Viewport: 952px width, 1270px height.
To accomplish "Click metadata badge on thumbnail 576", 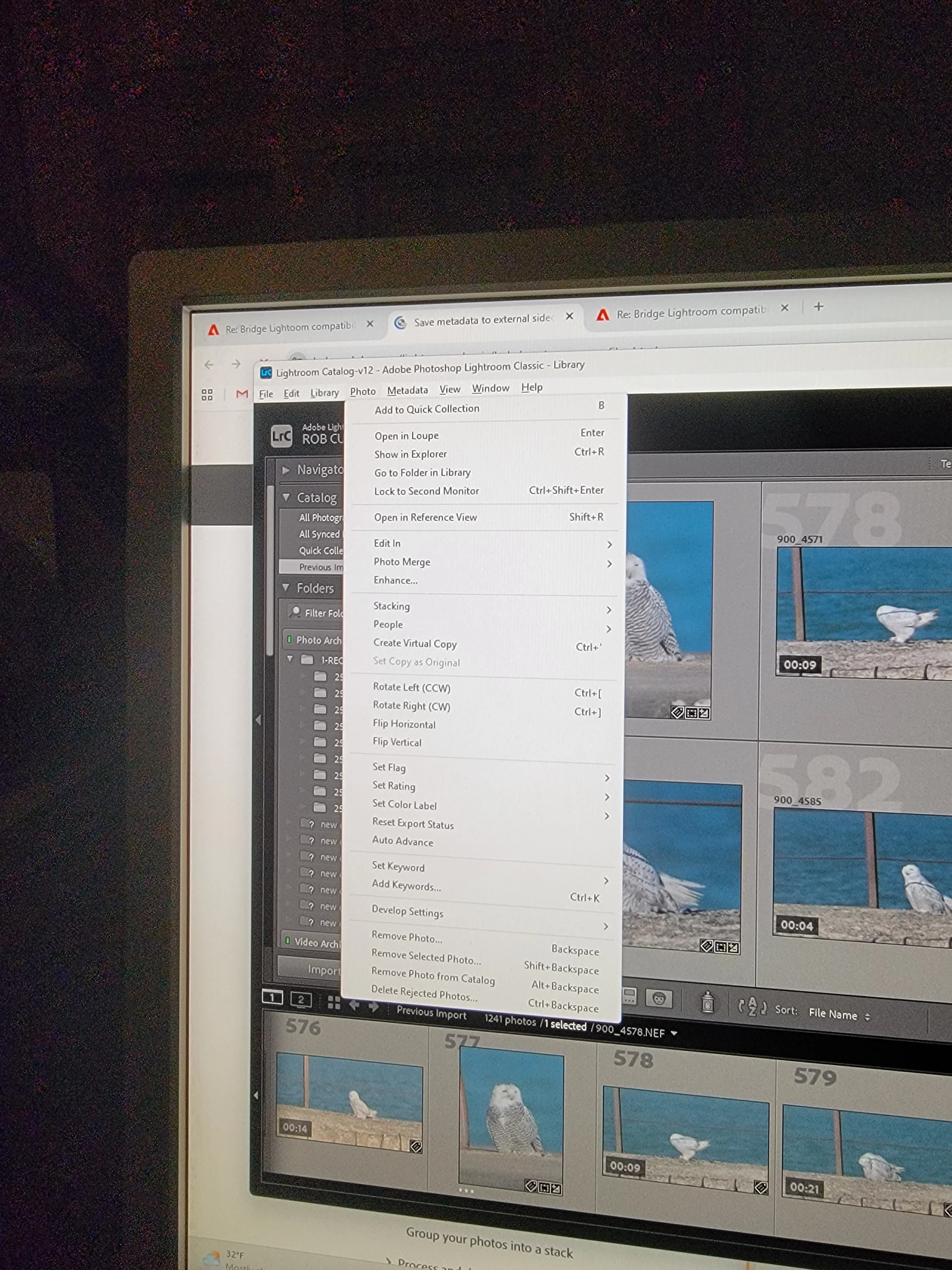I will (416, 1146).
